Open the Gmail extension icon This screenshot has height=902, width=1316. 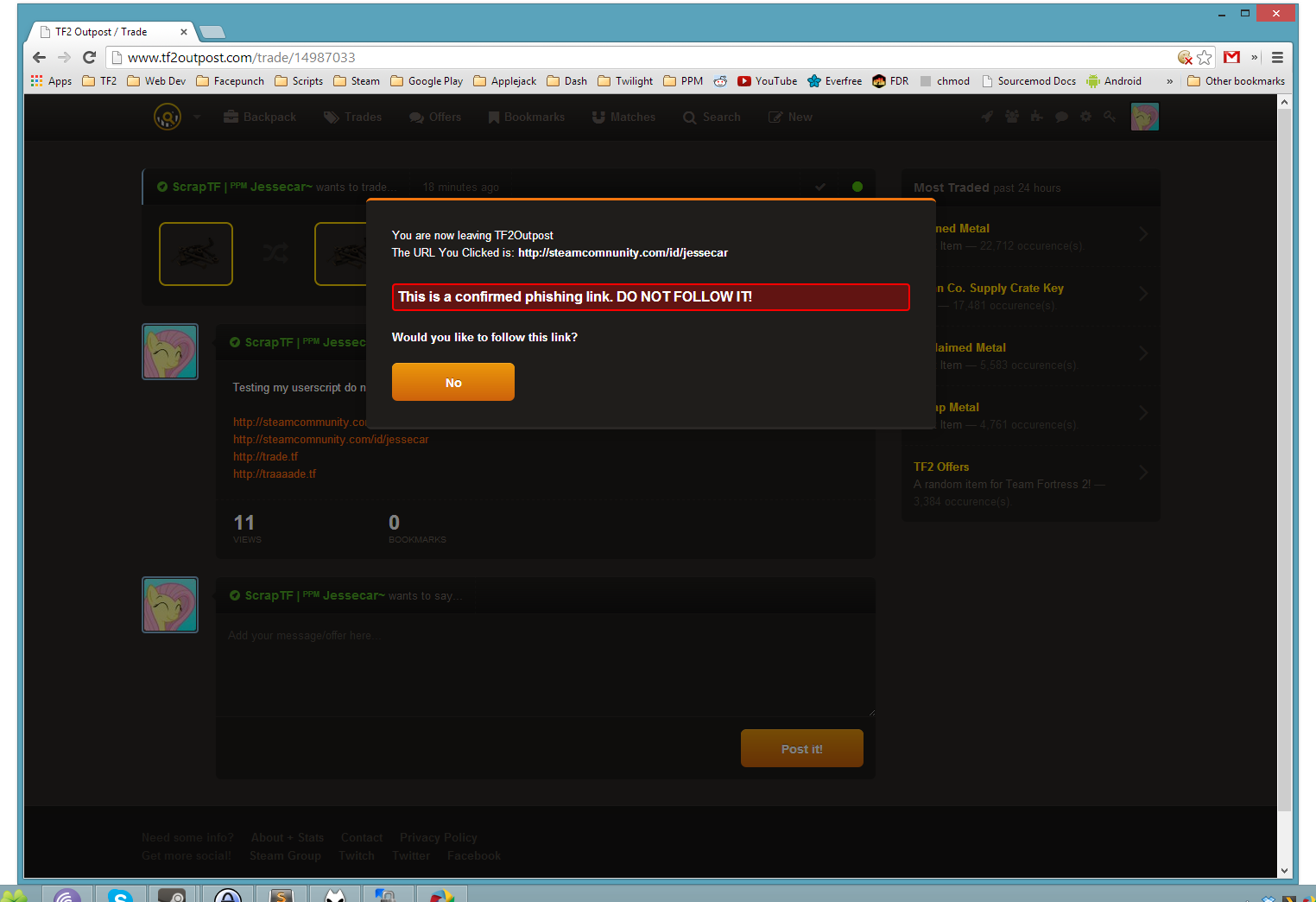(1232, 57)
